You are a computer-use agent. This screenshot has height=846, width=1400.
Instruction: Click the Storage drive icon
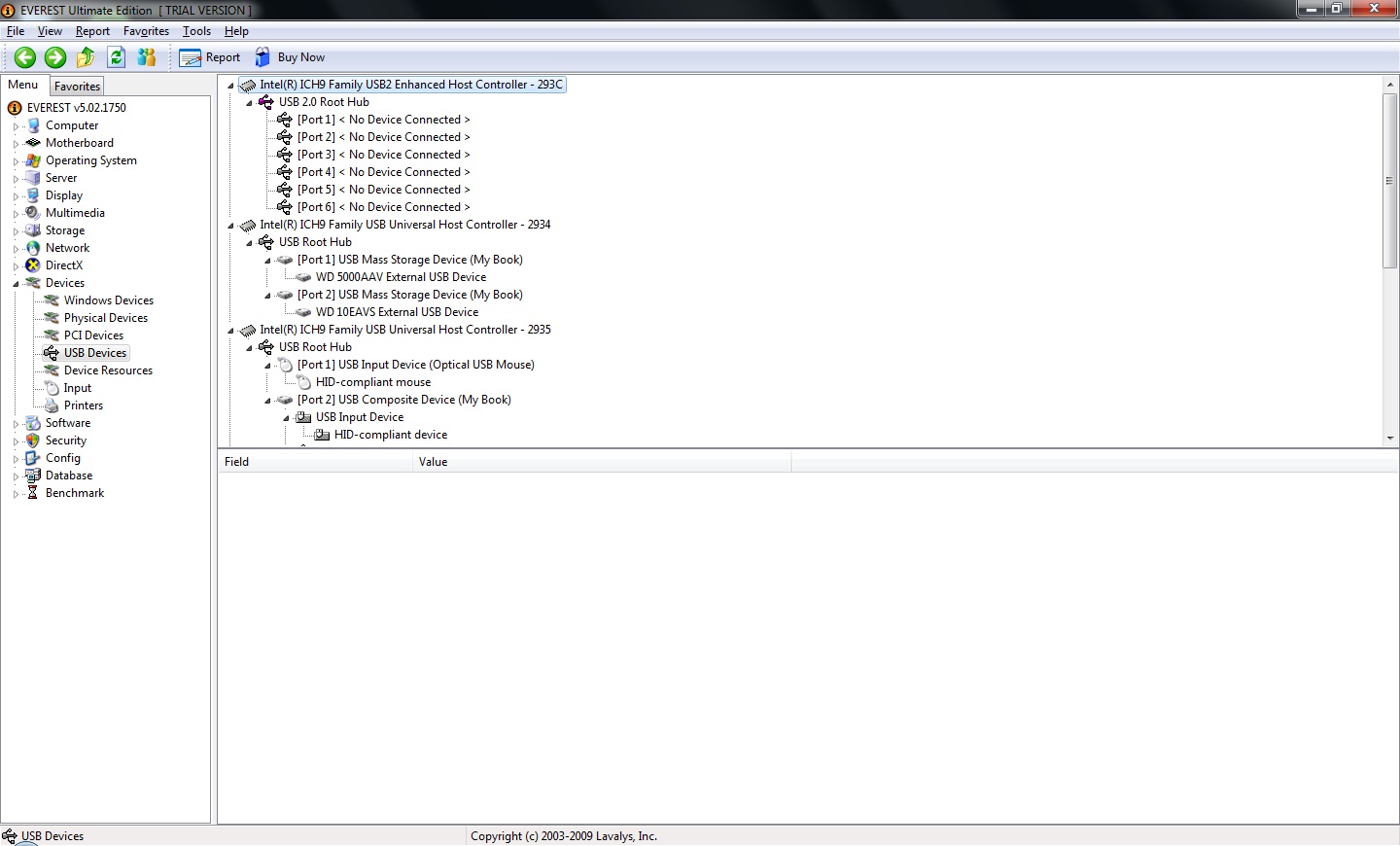pyautogui.click(x=33, y=230)
